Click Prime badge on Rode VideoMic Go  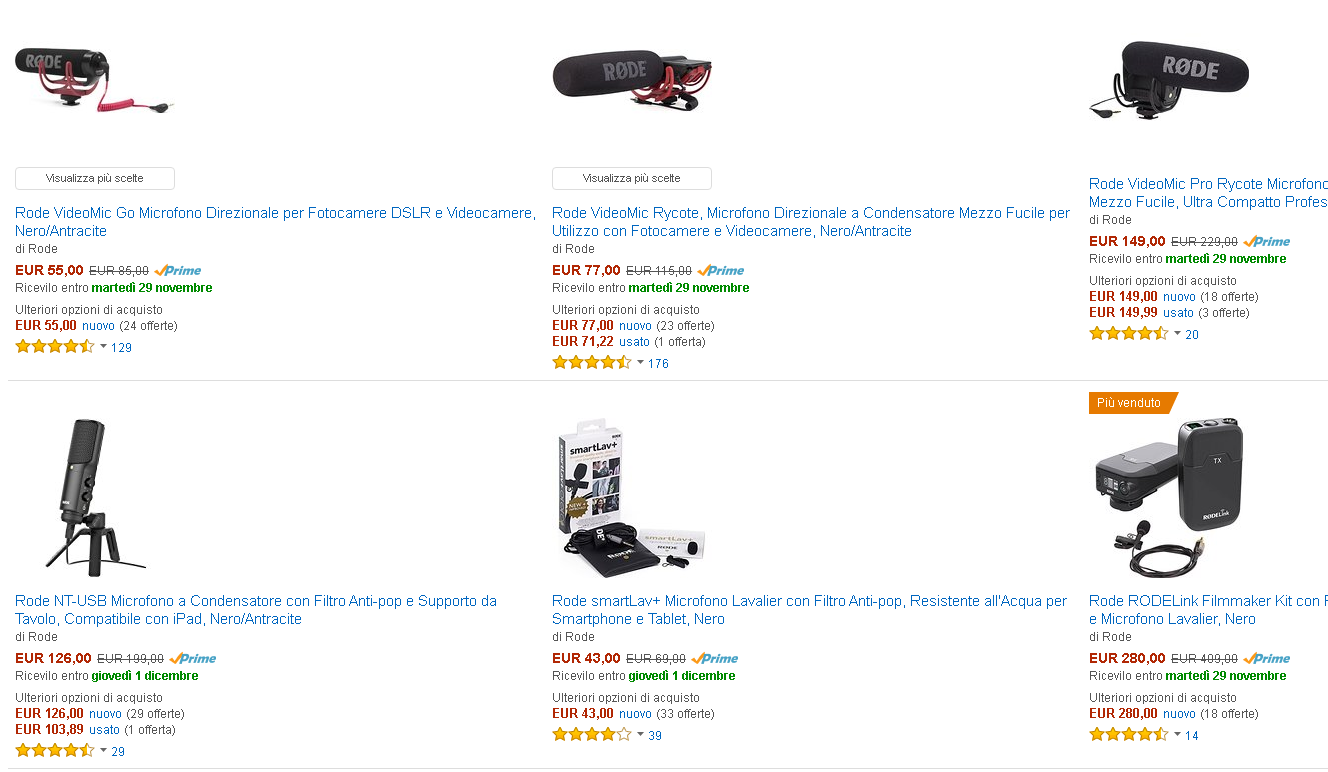point(178,270)
